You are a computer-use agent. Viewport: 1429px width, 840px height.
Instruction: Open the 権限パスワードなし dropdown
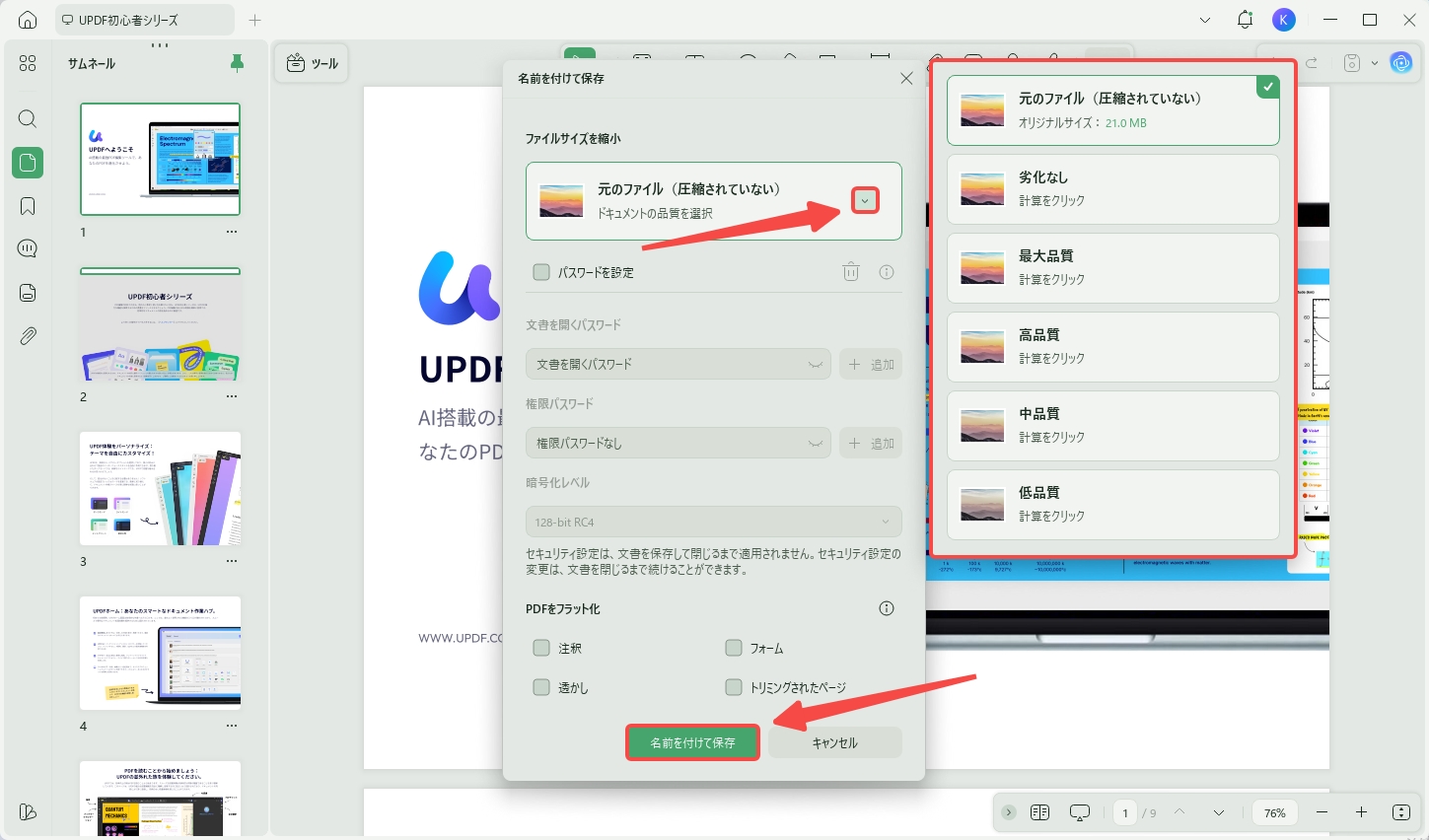pyautogui.click(x=679, y=444)
